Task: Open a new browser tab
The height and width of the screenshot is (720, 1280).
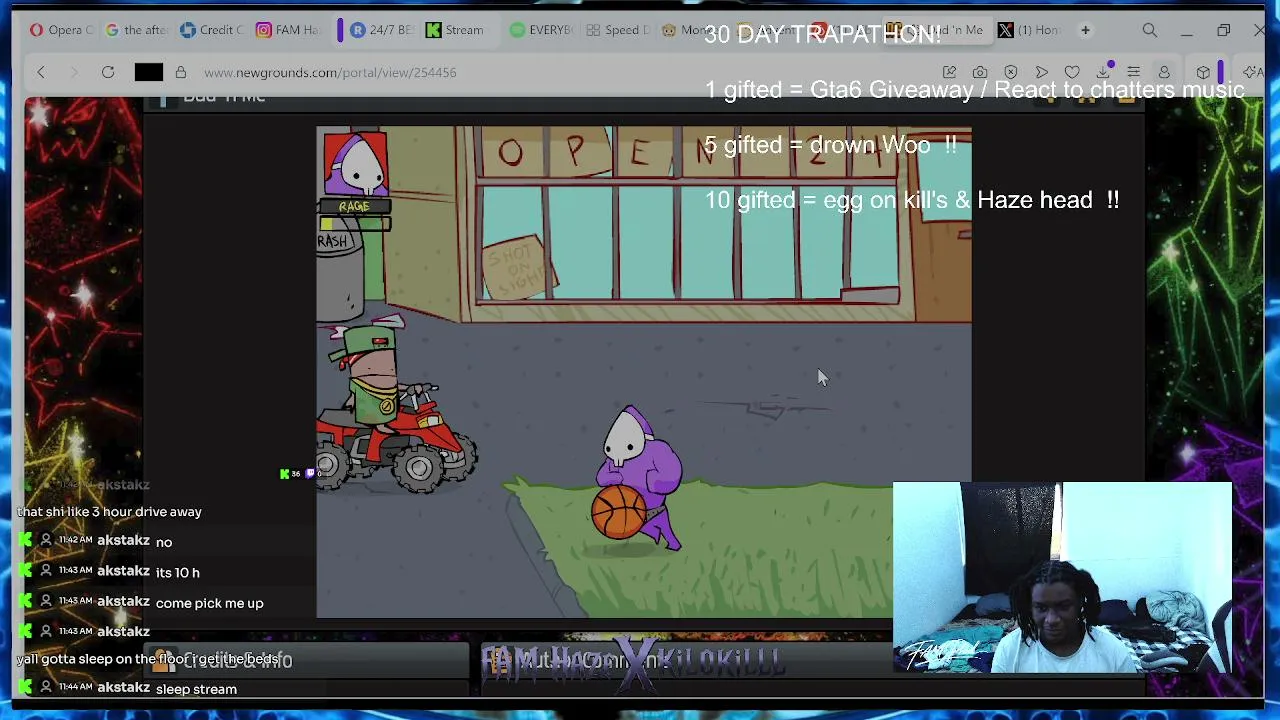Action: (1085, 30)
